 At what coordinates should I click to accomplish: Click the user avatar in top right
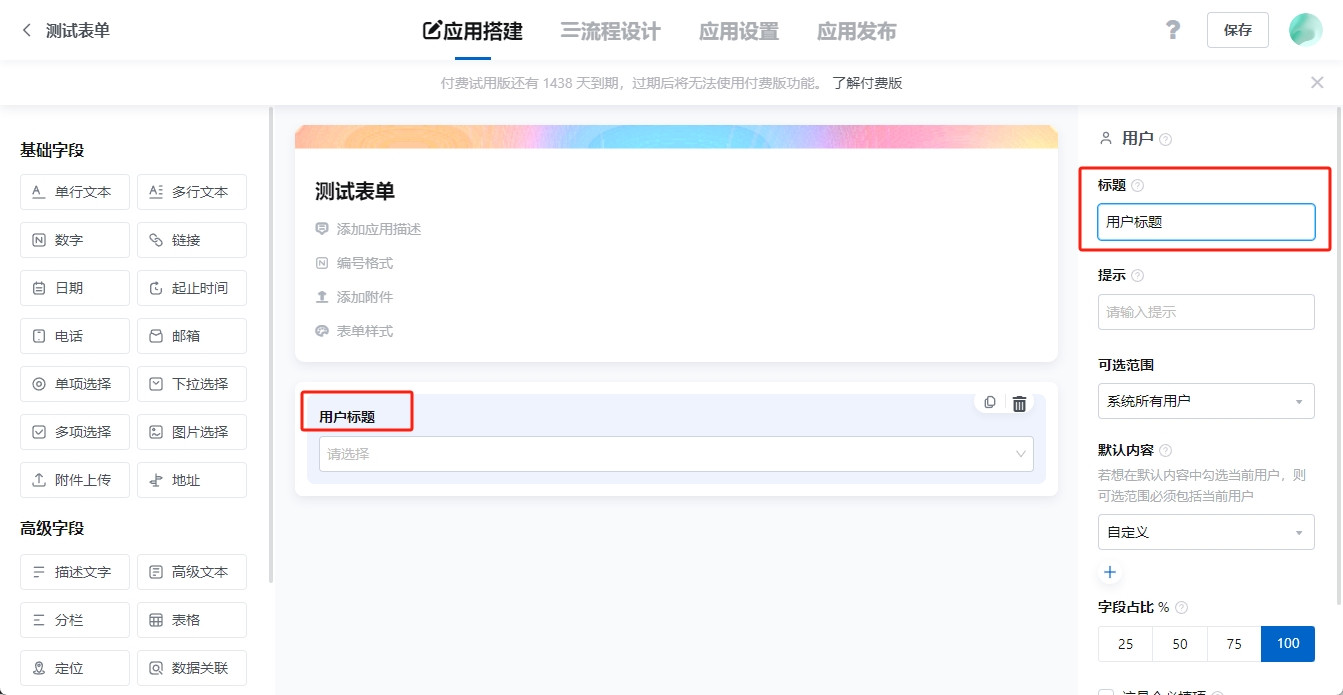coord(1305,30)
